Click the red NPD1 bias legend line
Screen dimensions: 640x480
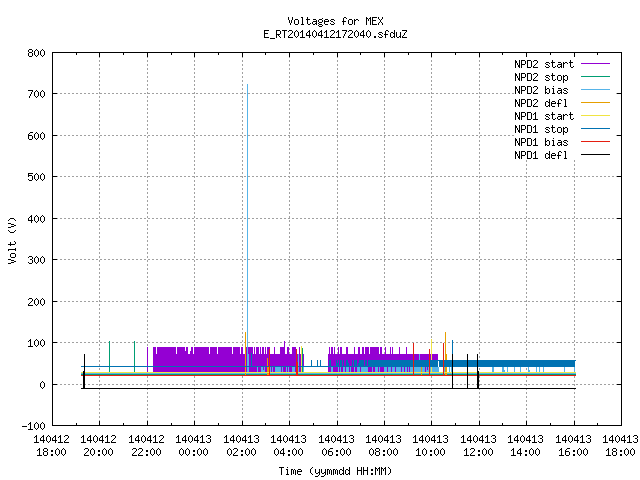point(595,142)
